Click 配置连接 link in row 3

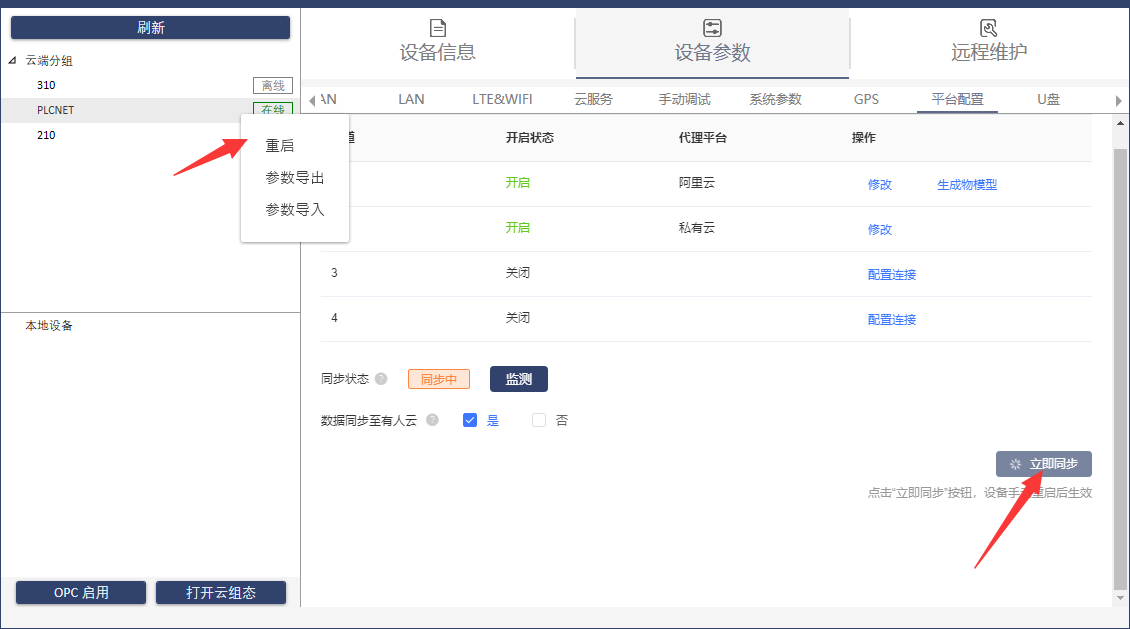point(891,274)
